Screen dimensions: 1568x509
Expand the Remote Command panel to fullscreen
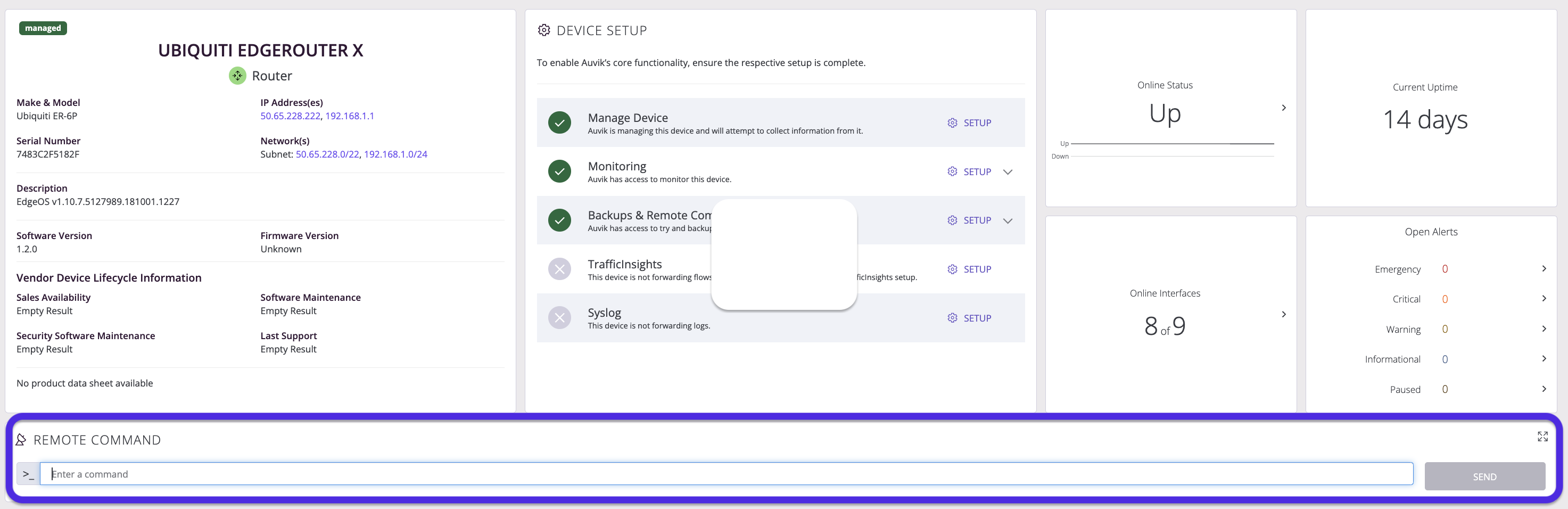1542,437
